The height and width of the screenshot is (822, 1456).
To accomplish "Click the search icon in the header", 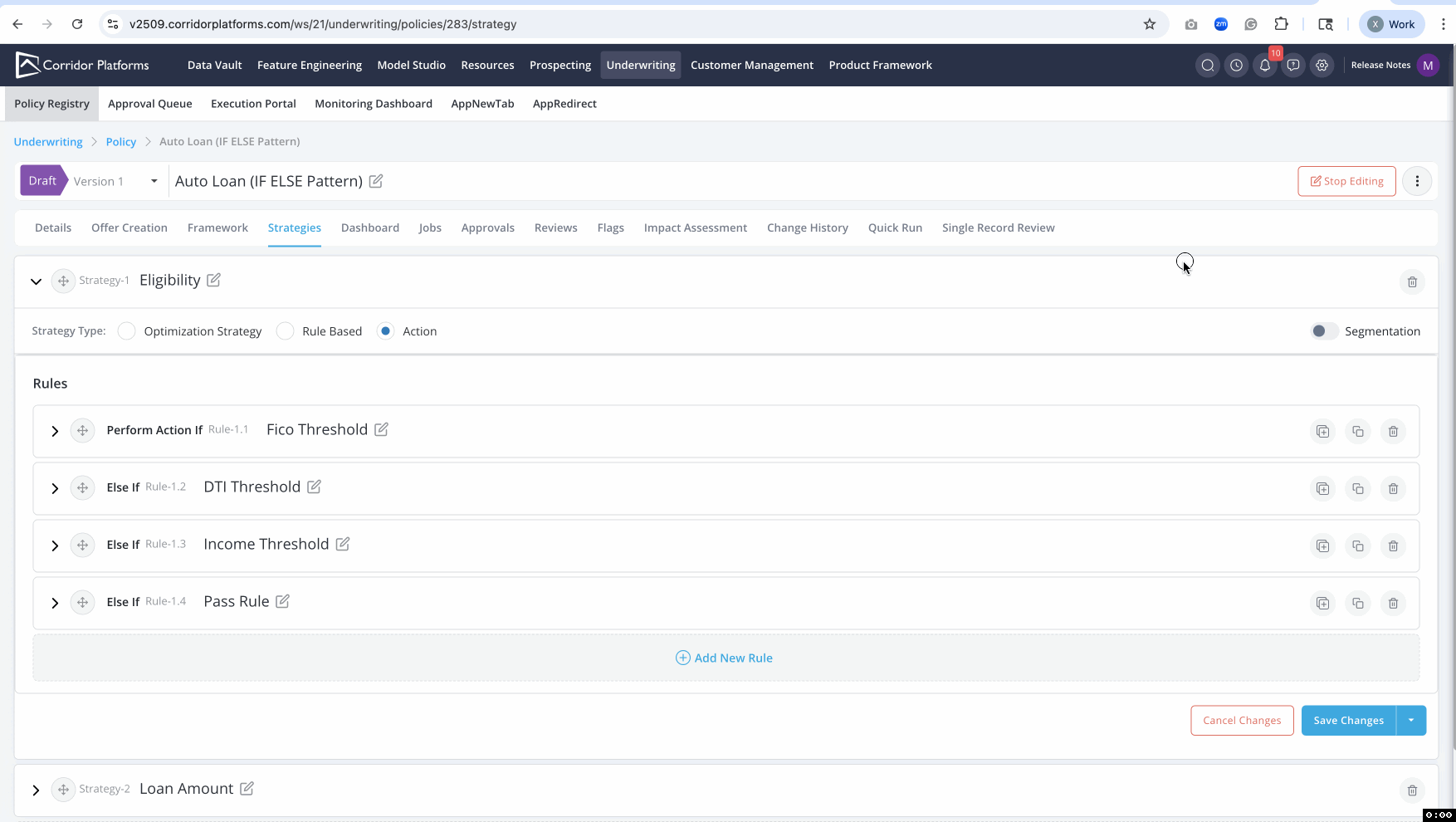I will tap(1208, 66).
